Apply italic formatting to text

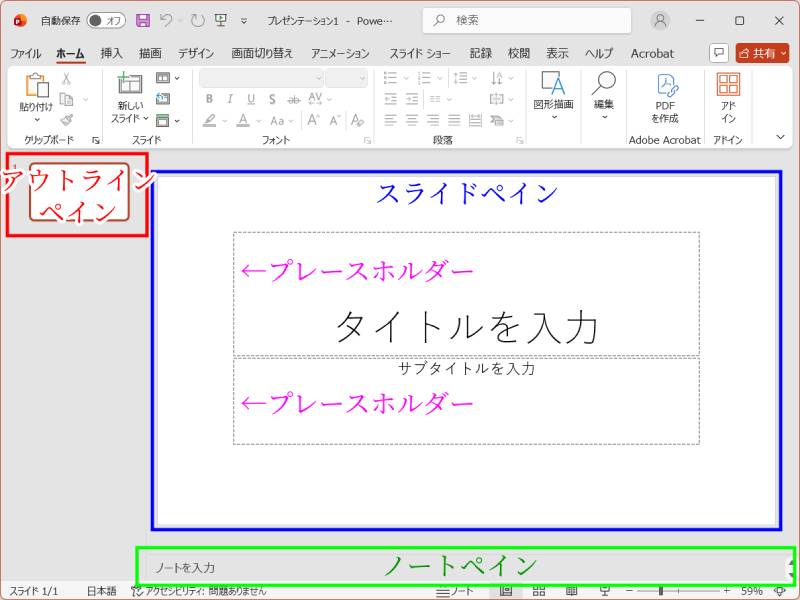coord(230,98)
